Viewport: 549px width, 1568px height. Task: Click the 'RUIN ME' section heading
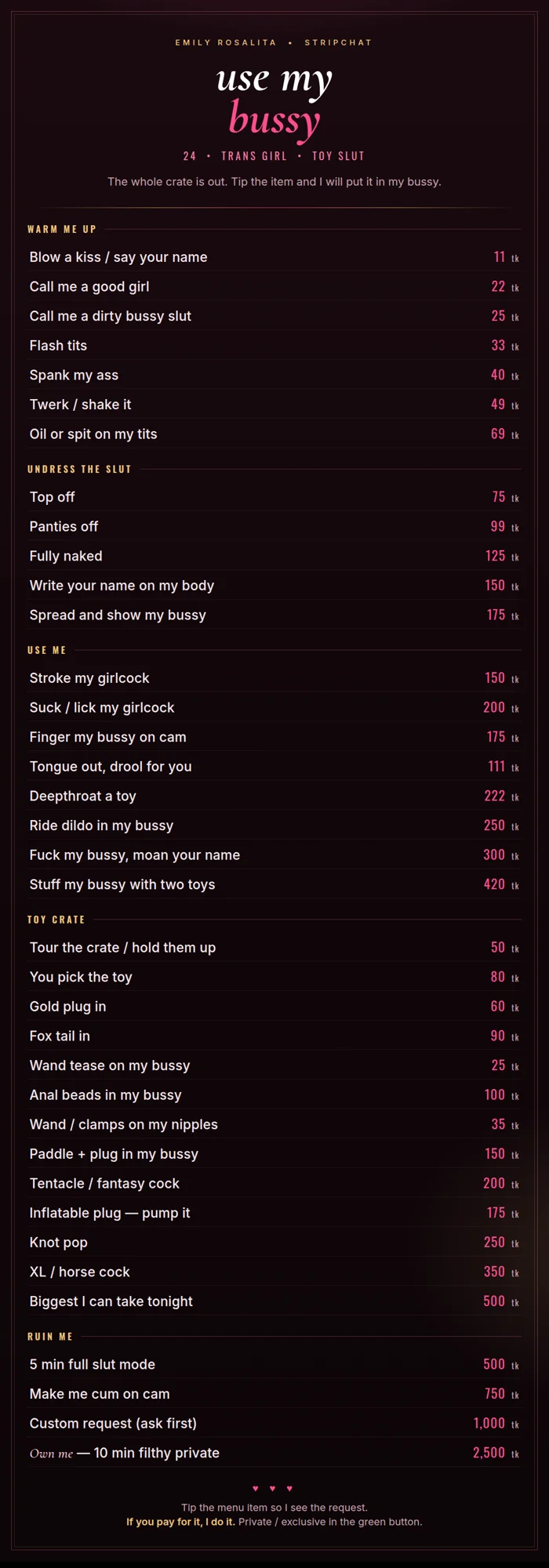pos(50,1336)
